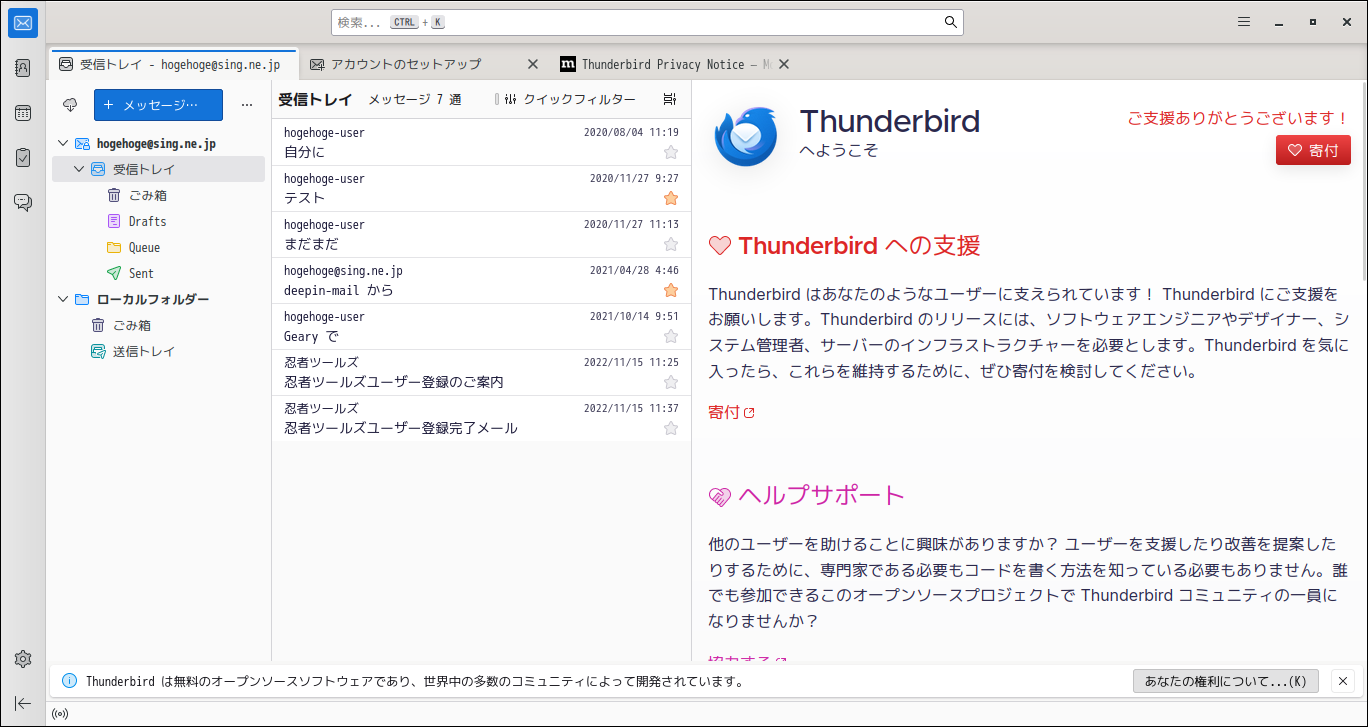Switch to the 受信トレイ tab
The image size is (1368, 727).
pos(174,64)
